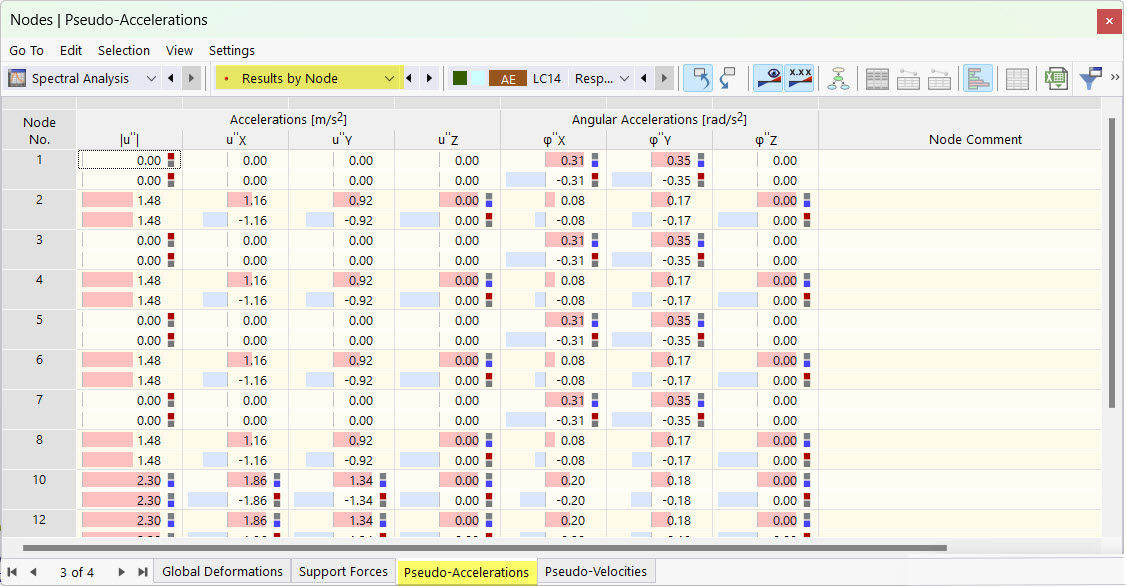1127x587 pixels.
Task: Open the Pseudo-Velocities tab
Action: coord(595,572)
